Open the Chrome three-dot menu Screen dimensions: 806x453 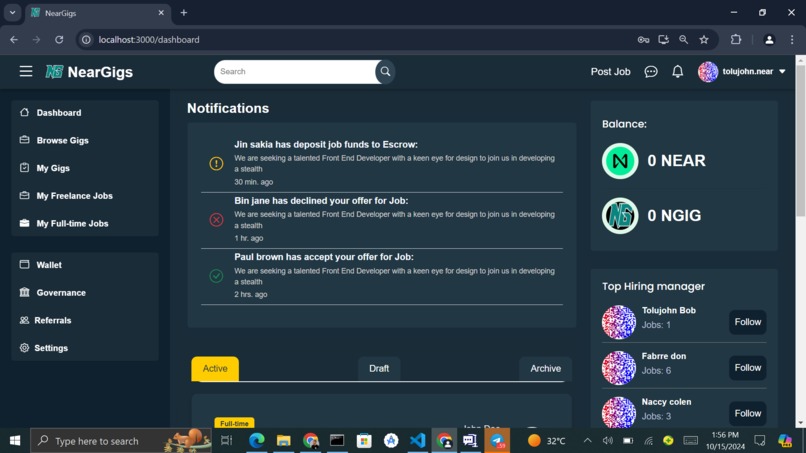coord(792,40)
